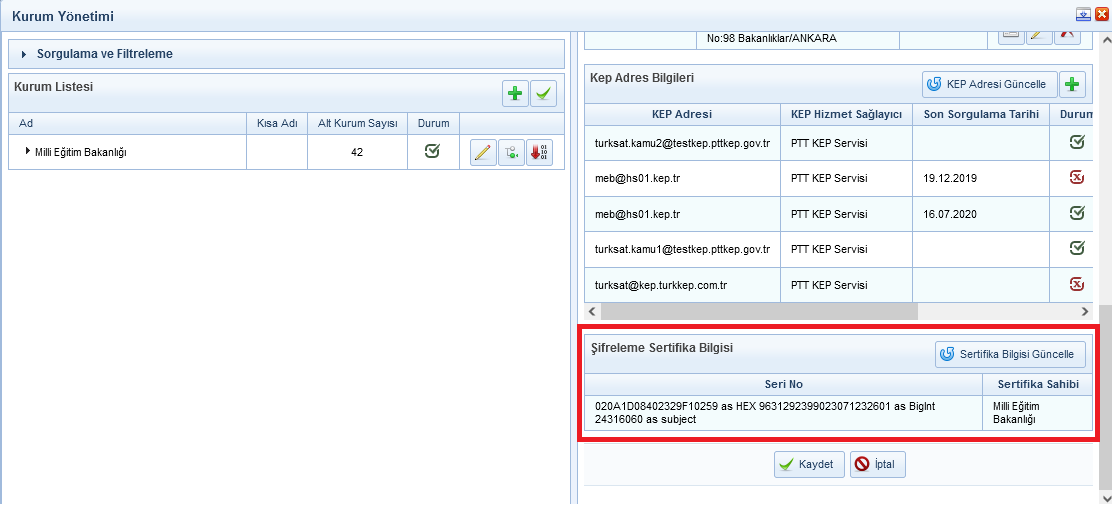The image size is (1120, 509).
Task: Add a new KEP address with plus icon
Action: point(1071,84)
